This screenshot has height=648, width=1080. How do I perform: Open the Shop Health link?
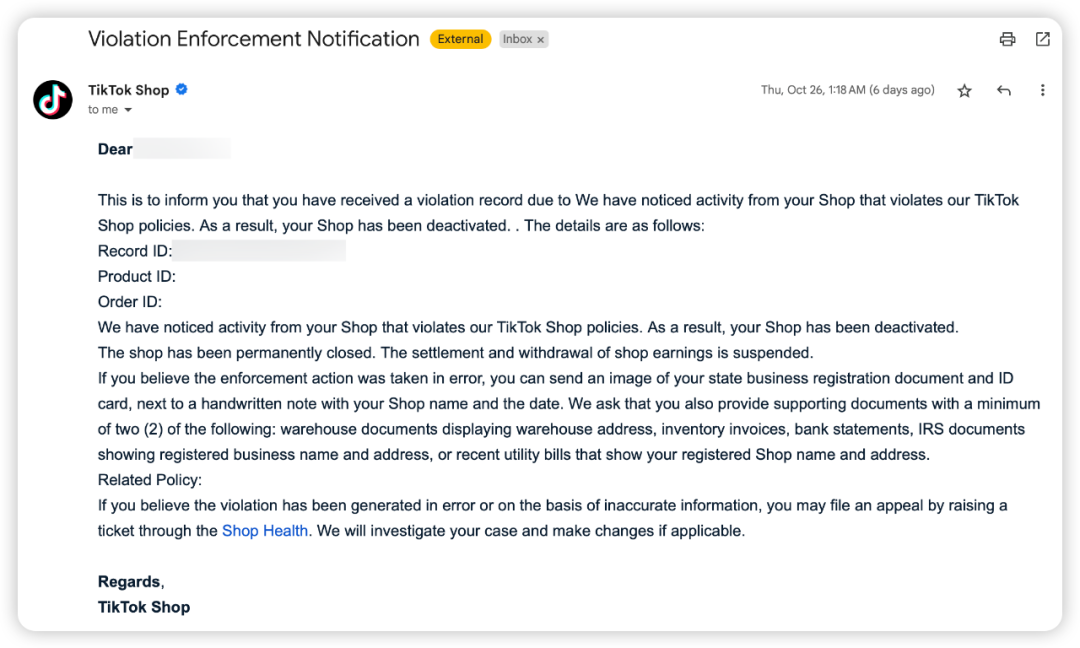pos(265,531)
